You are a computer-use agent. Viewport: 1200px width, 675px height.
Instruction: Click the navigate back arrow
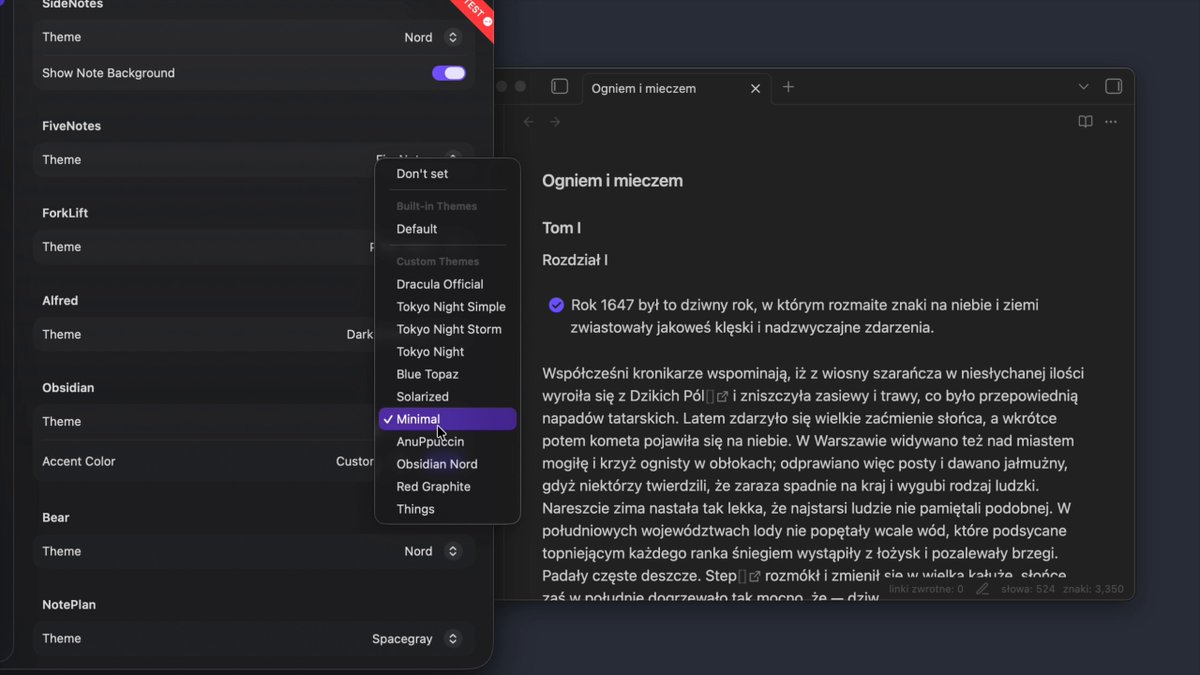click(529, 122)
